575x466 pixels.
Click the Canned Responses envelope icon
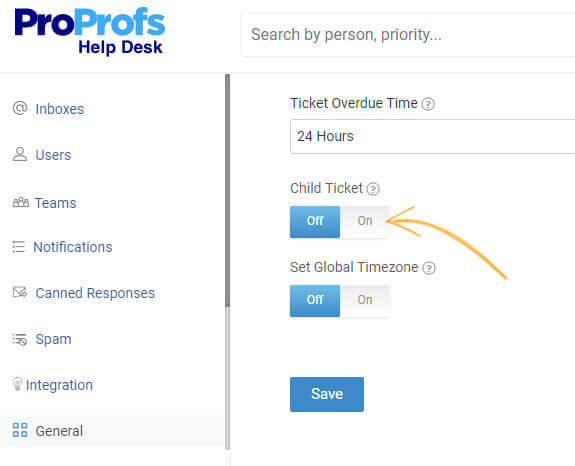pyautogui.click(x=20, y=292)
